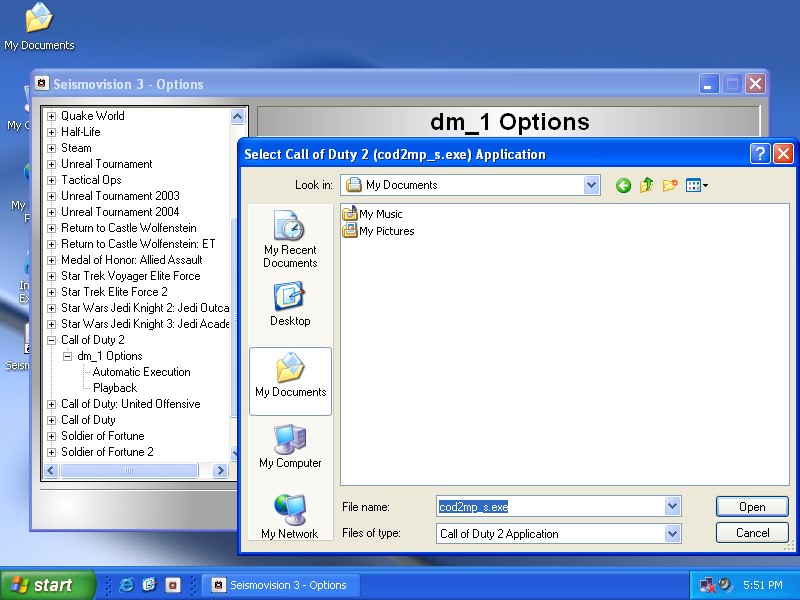Create a new folder
Viewport: 800px width, 600px height.
click(670, 185)
